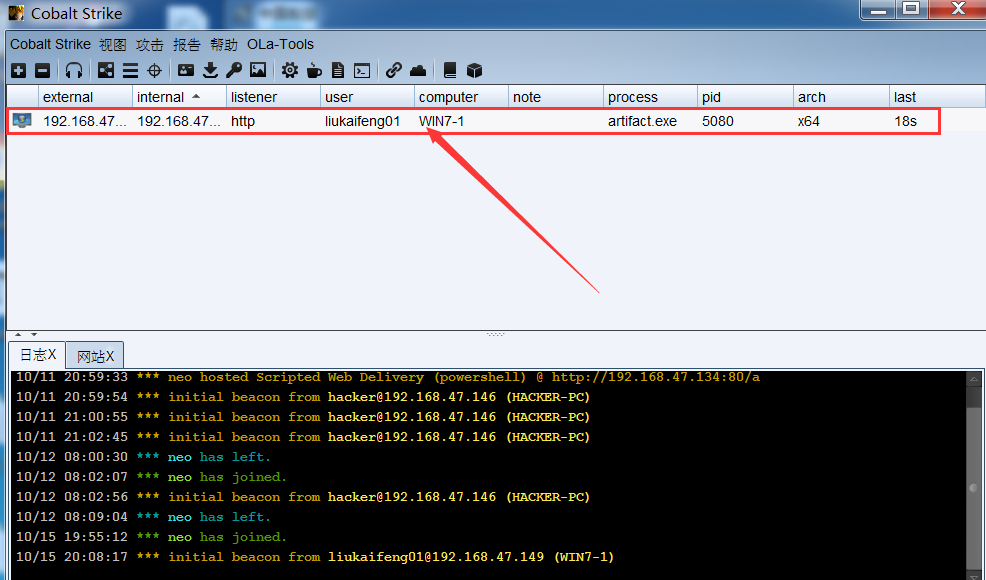Viewport: 986px width, 580px height.
Task: Open the OLa-Tools menu
Action: pyautogui.click(x=280, y=45)
